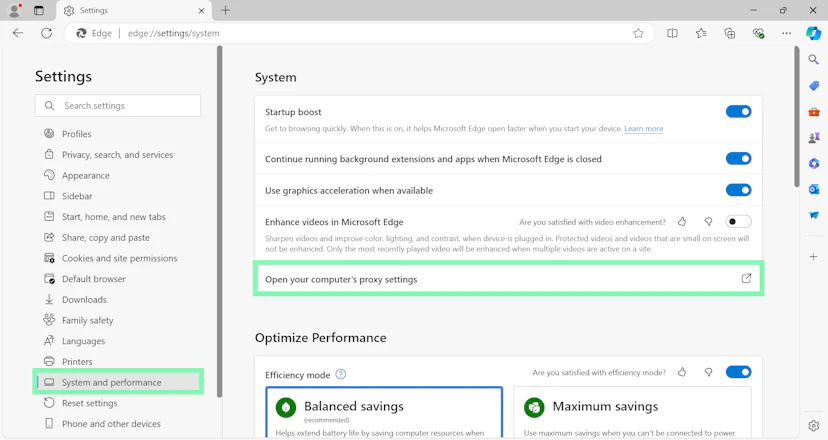The width and height of the screenshot is (828, 440).
Task: Select the Settings browser tab
Action: (135, 11)
